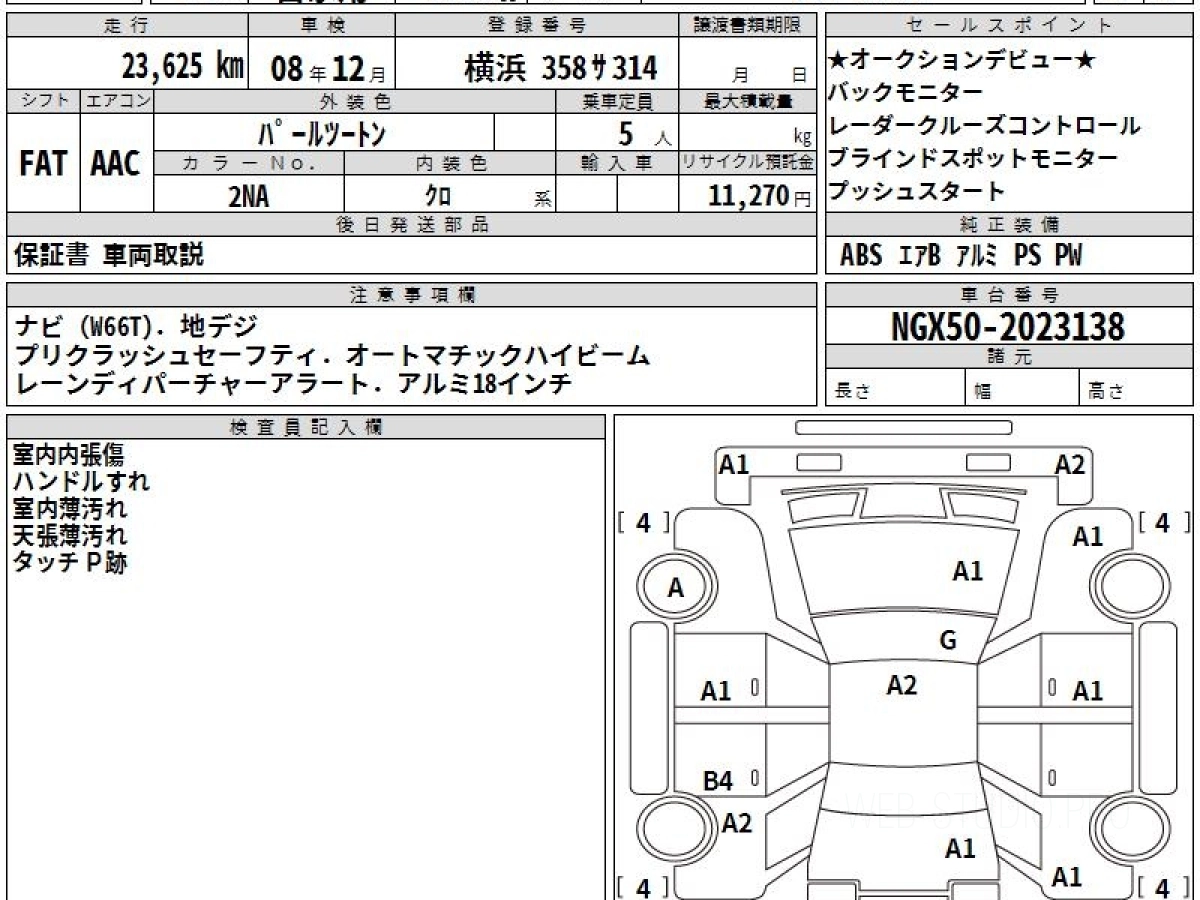Click the 高さ dimension cell
Viewport: 1200px width, 900px height.
(x=1136, y=388)
